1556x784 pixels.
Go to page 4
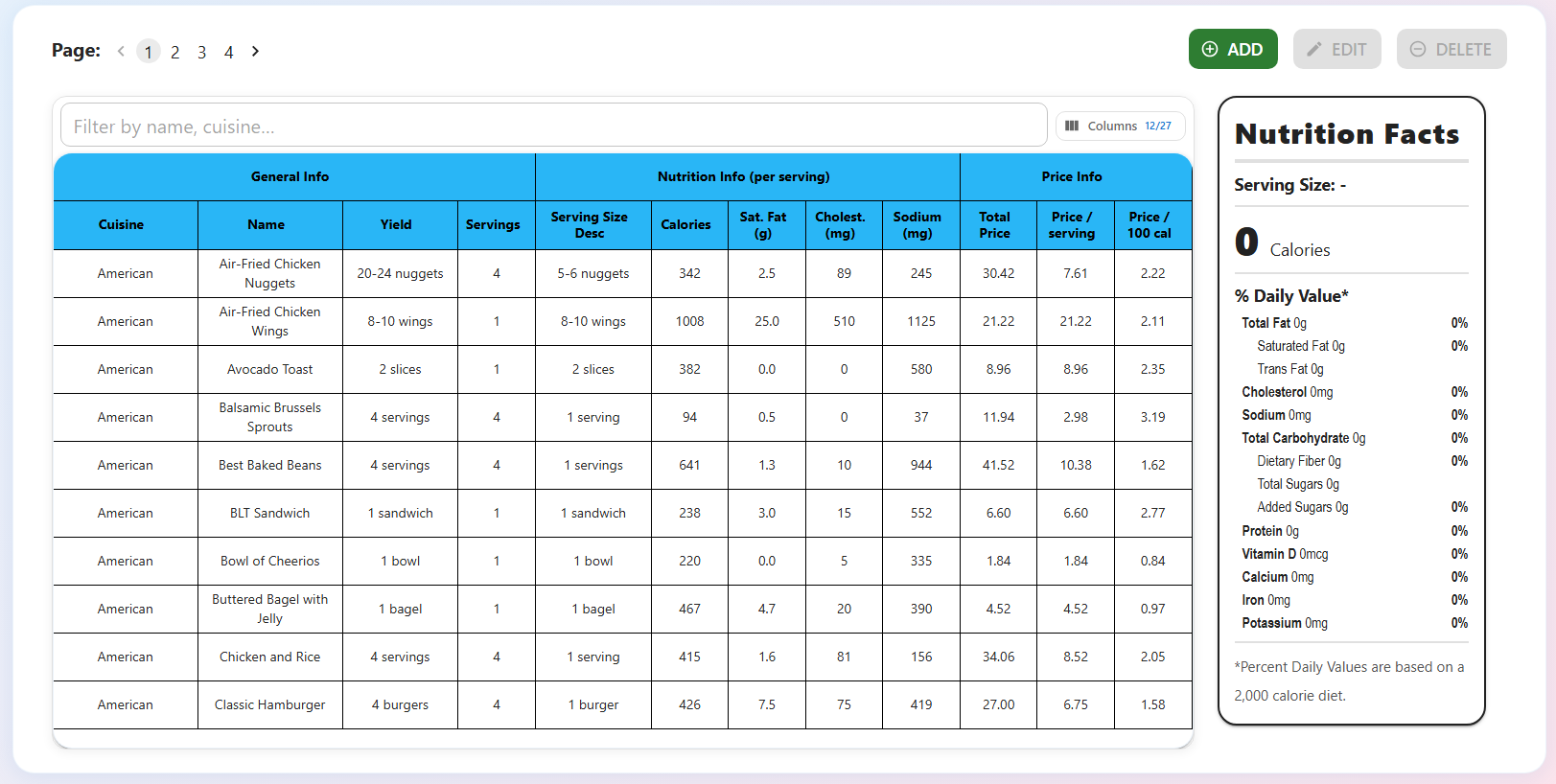[228, 52]
